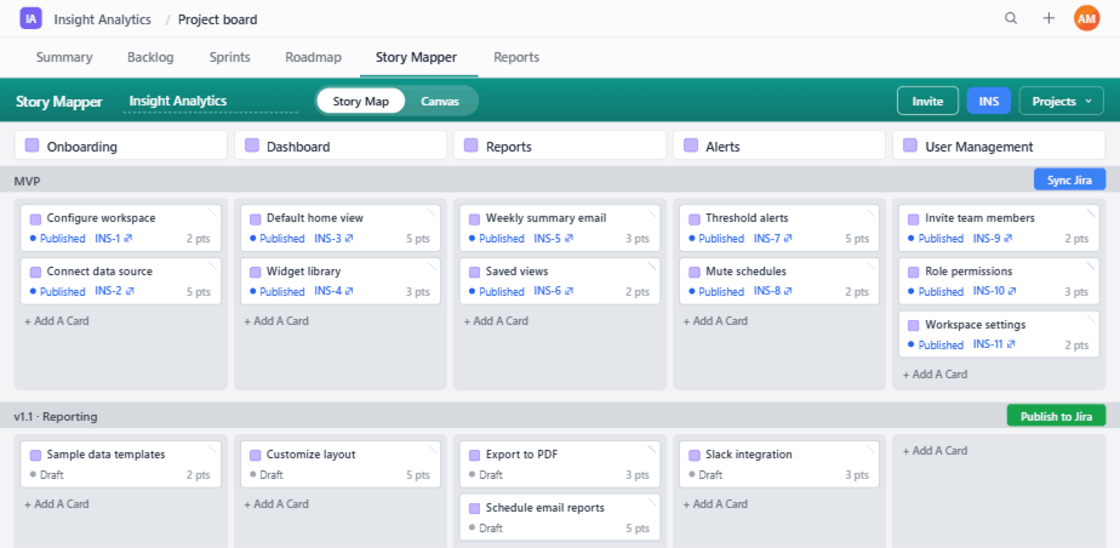Select the MVP release row label
The height and width of the screenshot is (548, 1120).
pyautogui.click(x=27, y=181)
